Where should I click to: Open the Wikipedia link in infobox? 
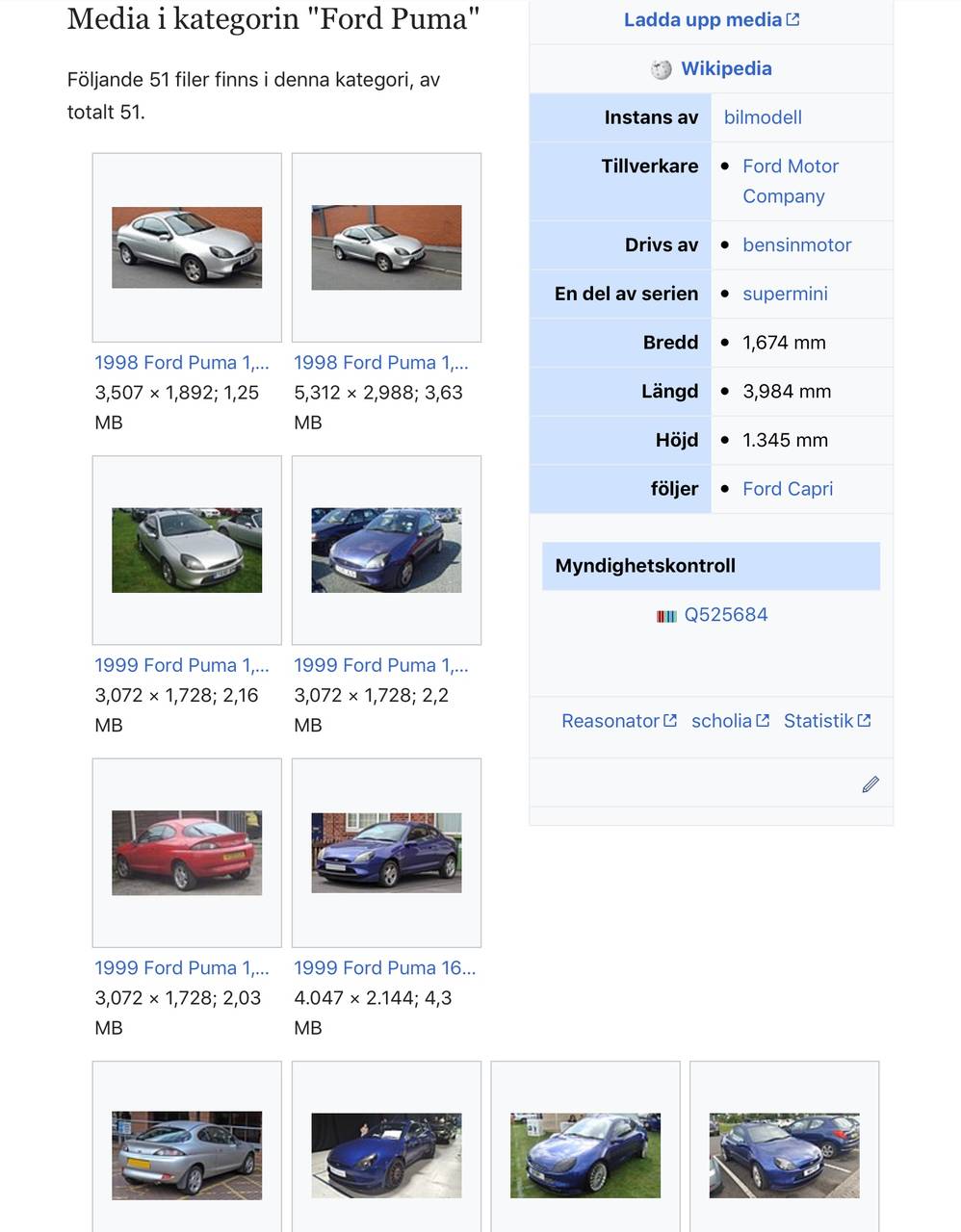(726, 68)
